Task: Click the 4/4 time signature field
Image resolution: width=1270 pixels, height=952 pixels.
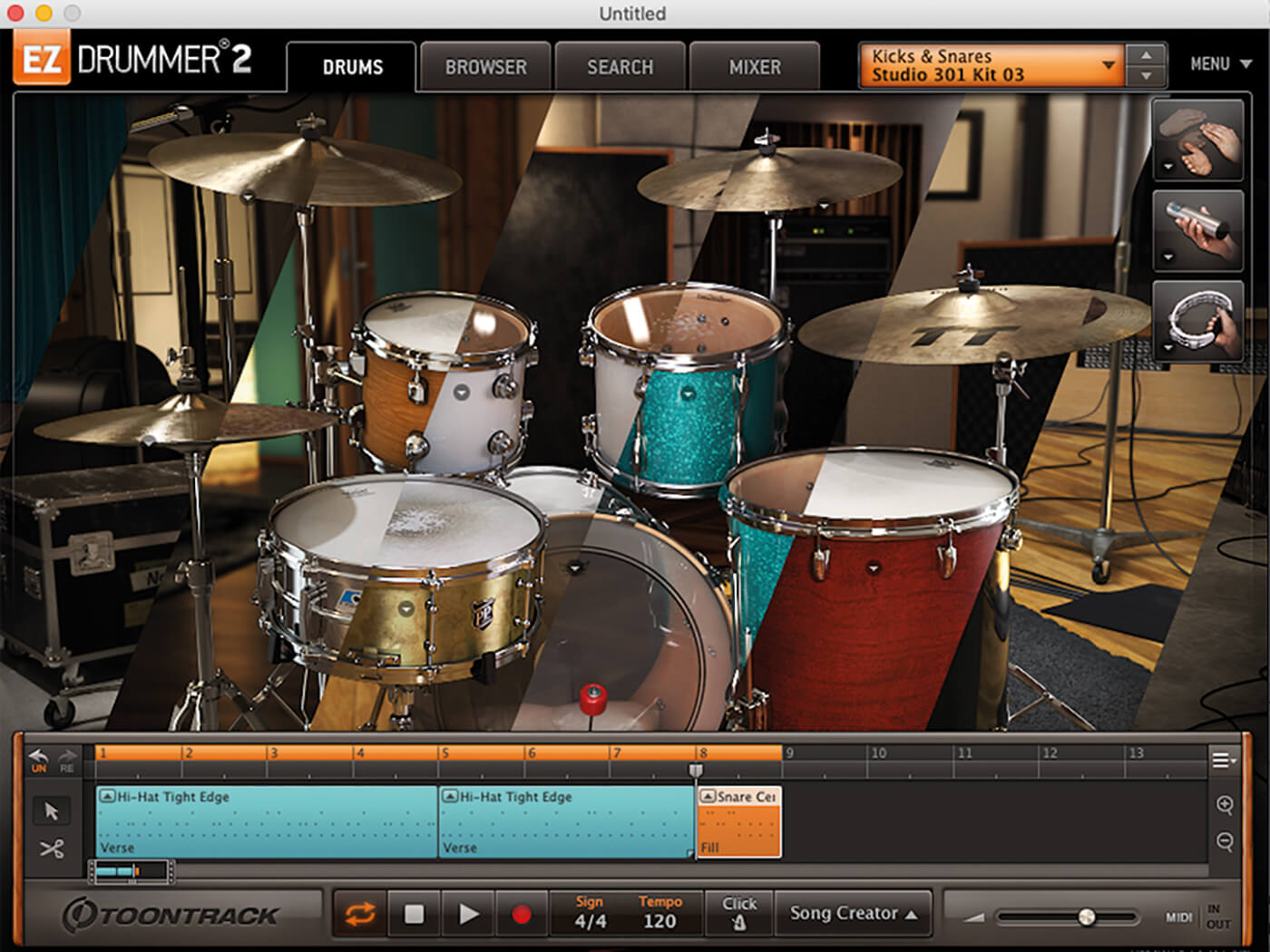Action: point(590,913)
